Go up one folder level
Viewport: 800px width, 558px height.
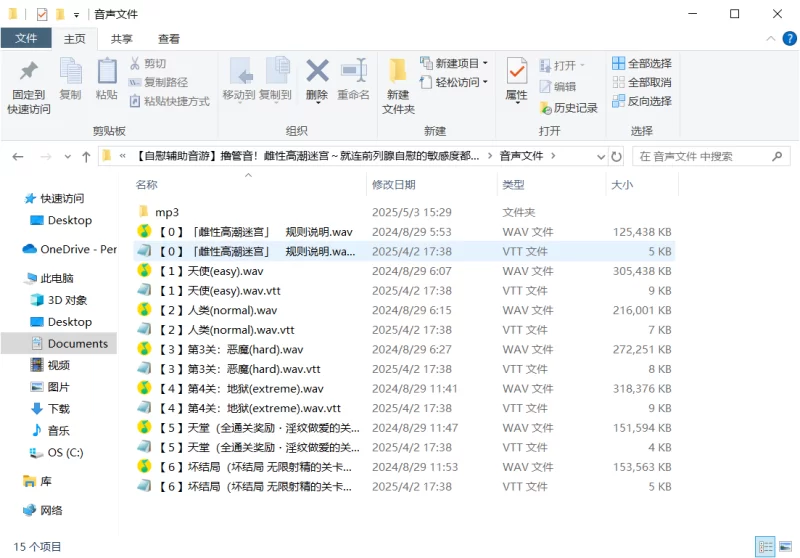pos(86,157)
